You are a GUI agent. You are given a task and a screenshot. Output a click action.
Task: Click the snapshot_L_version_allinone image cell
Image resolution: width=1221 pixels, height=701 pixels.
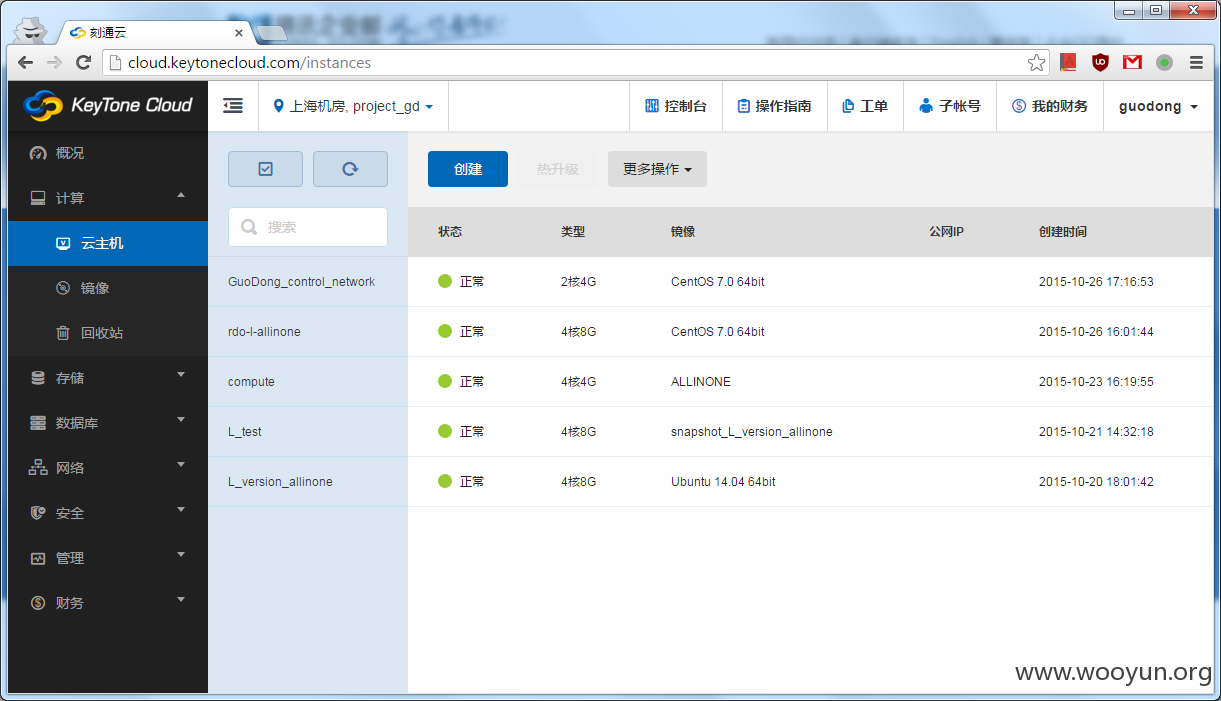[x=752, y=432]
